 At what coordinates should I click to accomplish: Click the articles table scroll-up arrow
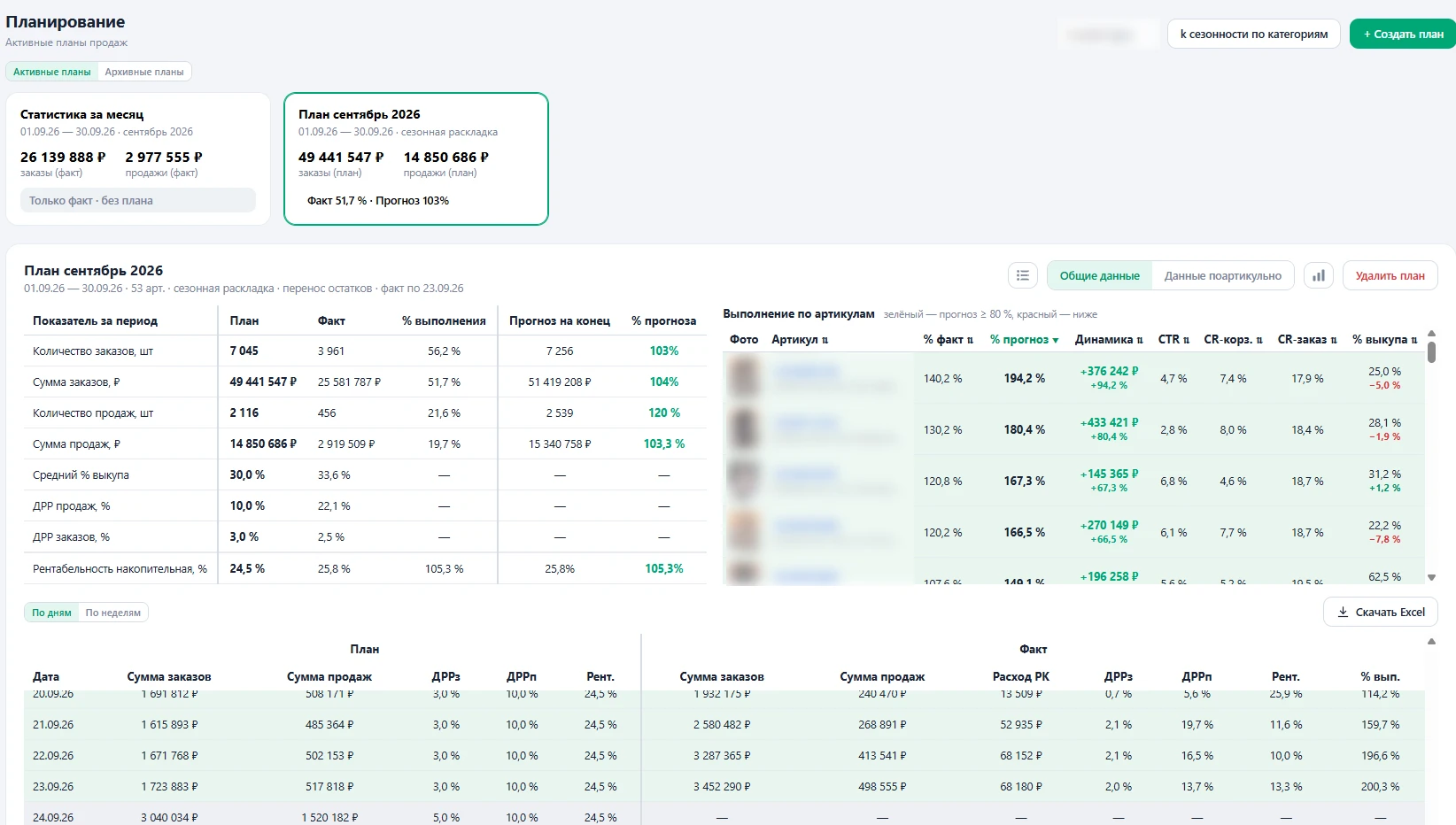pos(1431,334)
